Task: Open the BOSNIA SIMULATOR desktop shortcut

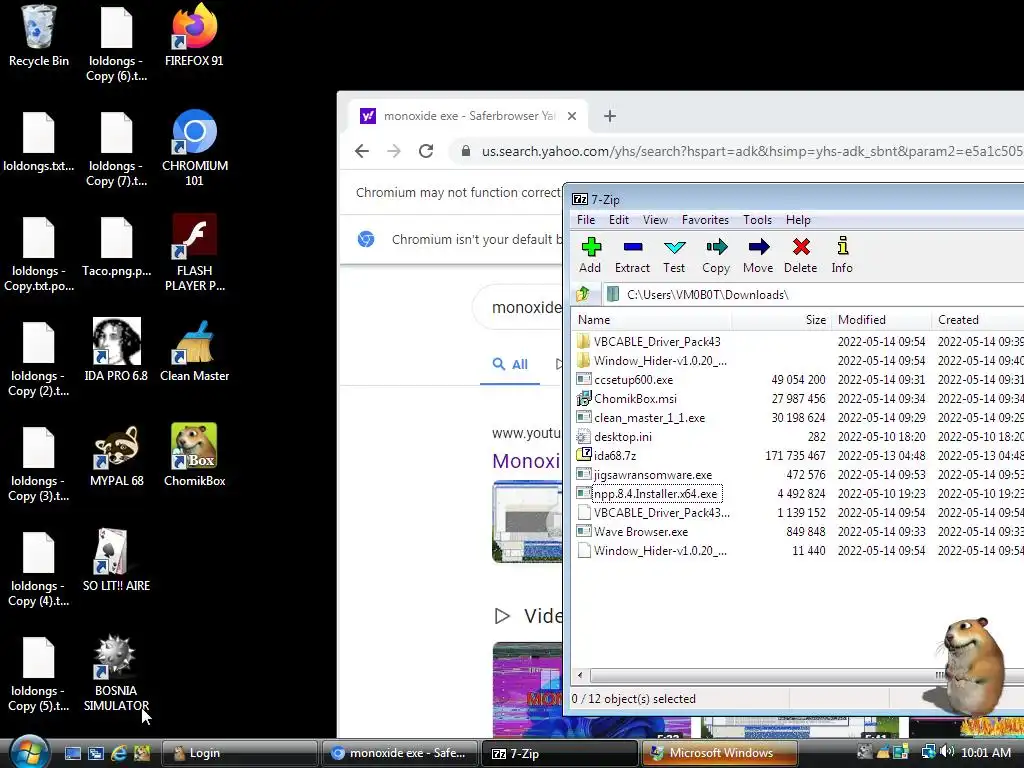Action: click(x=116, y=673)
